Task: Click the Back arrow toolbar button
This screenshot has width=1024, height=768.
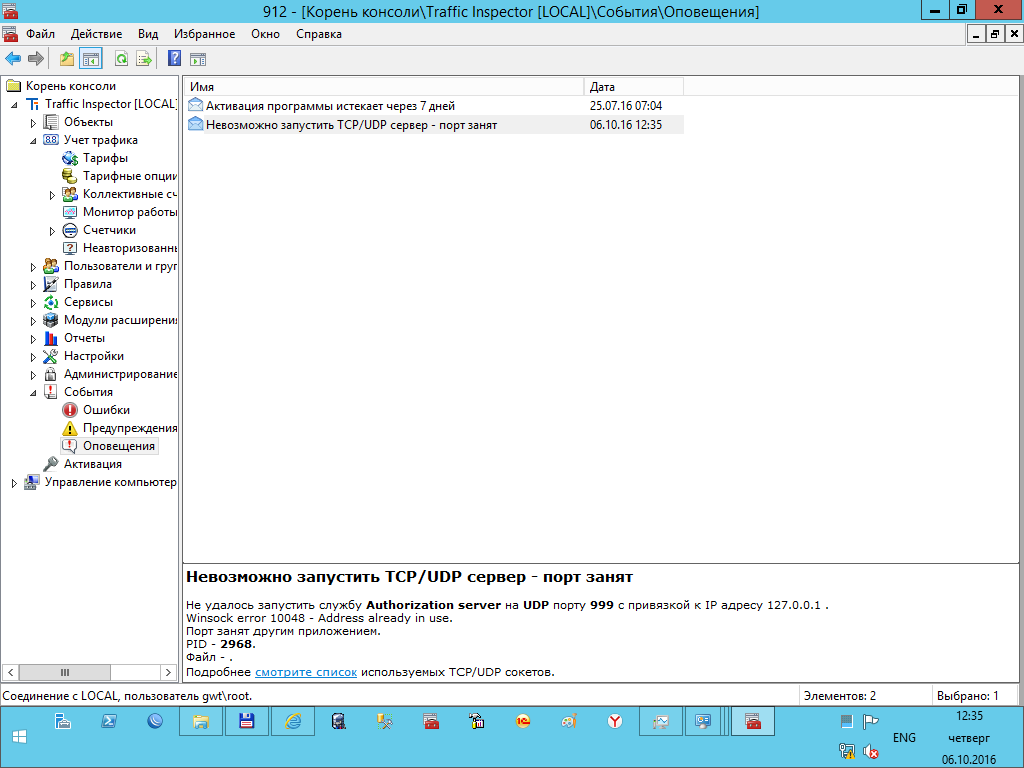Action: [x=12, y=59]
